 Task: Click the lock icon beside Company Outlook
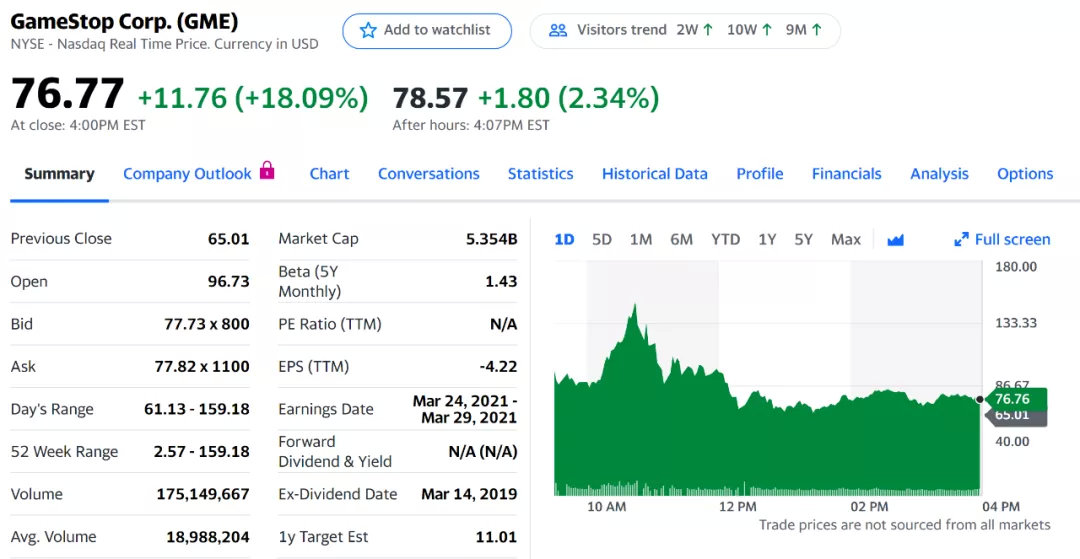point(267,171)
